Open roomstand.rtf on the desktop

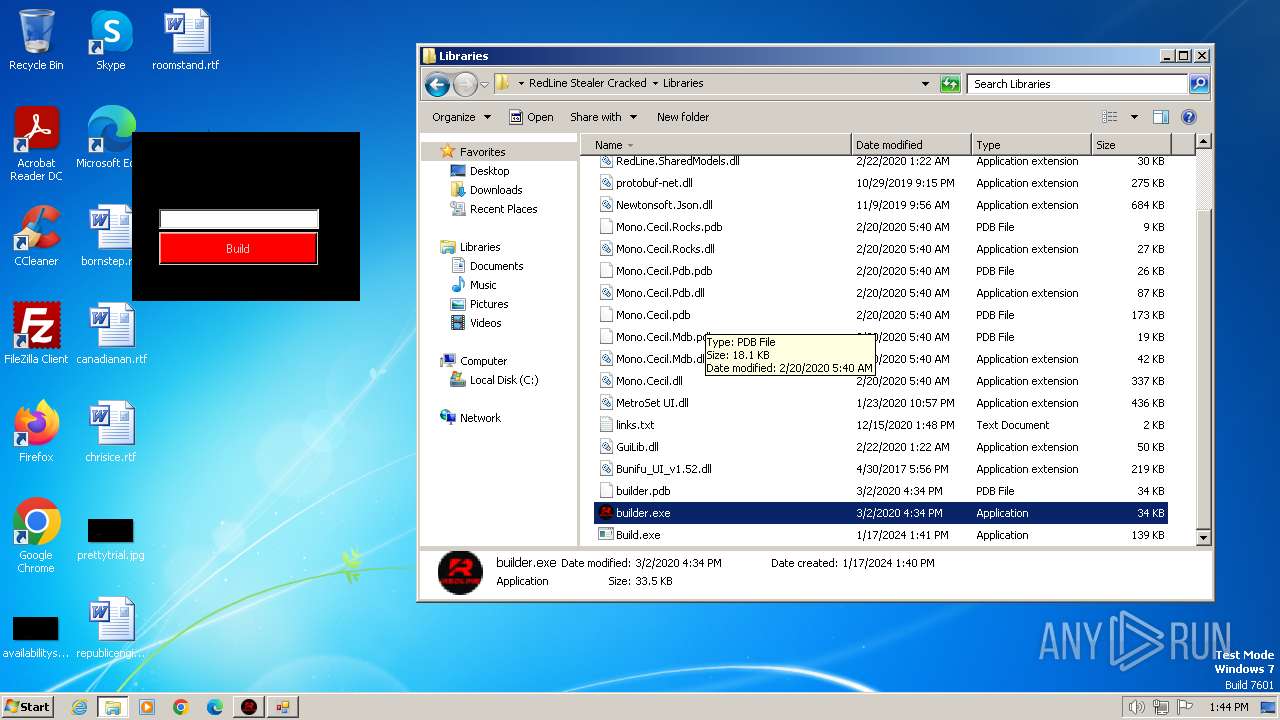click(x=186, y=40)
